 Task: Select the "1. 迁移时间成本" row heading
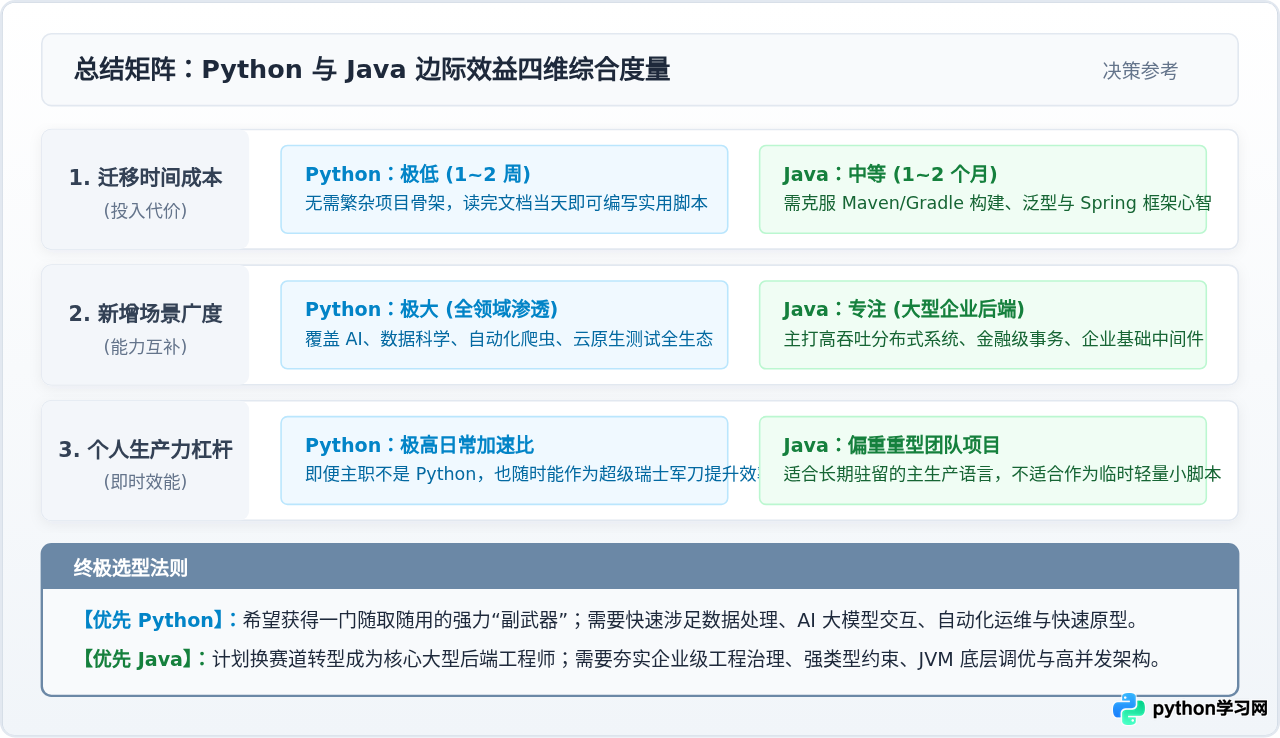tap(146, 178)
